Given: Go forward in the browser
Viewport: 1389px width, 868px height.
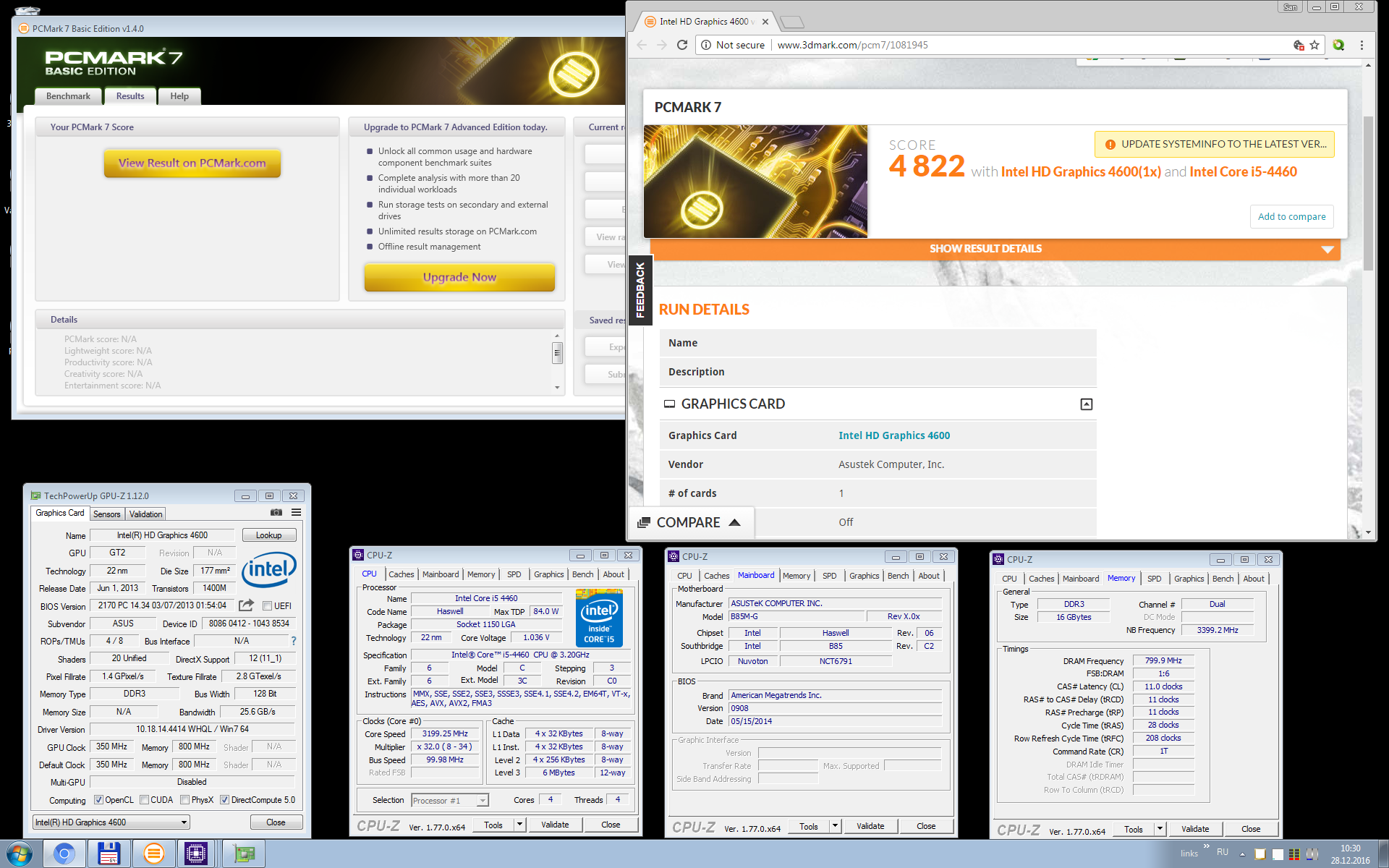Looking at the screenshot, I should [662, 45].
